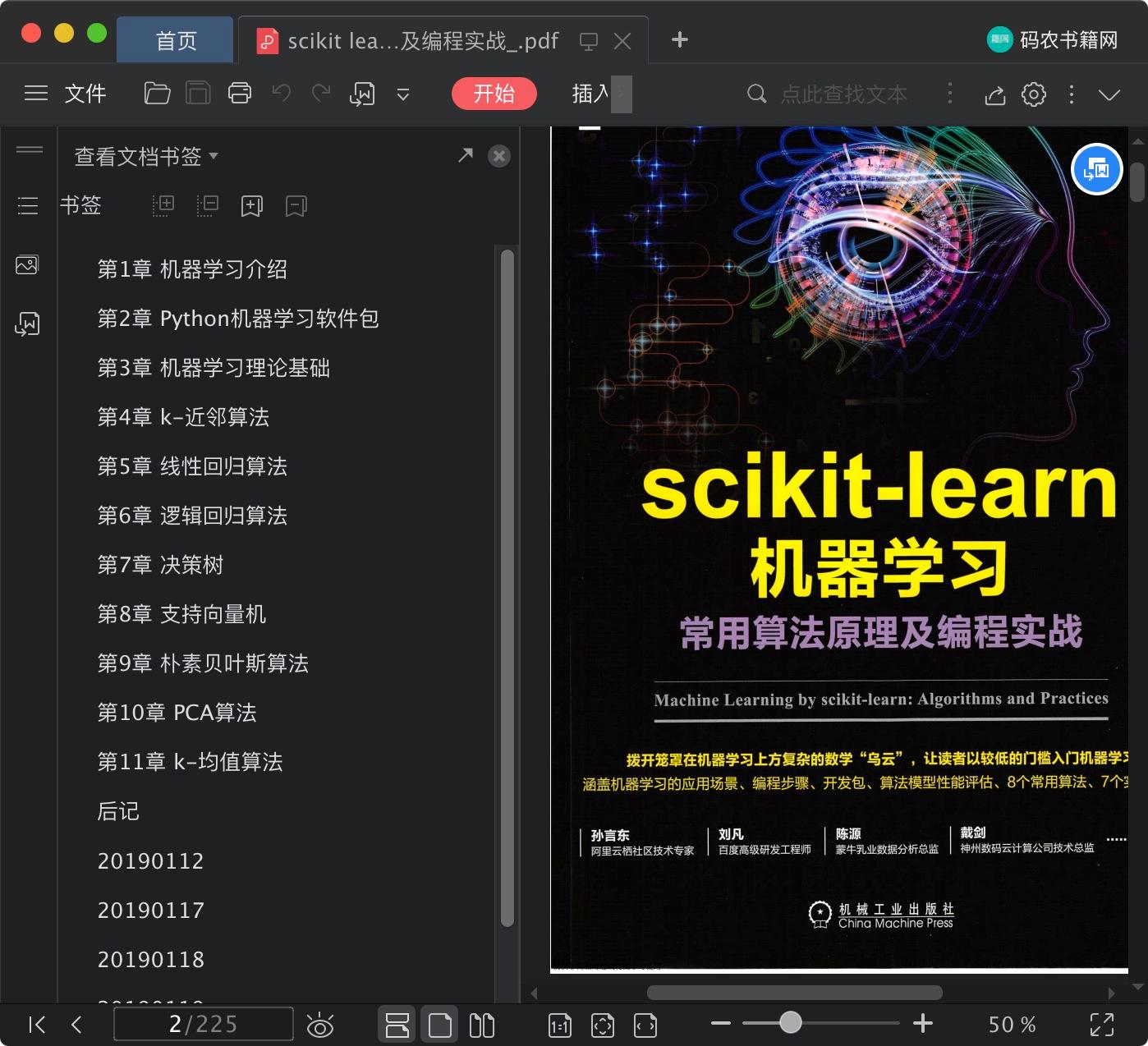Click the delete bookmark icon

[x=296, y=205]
